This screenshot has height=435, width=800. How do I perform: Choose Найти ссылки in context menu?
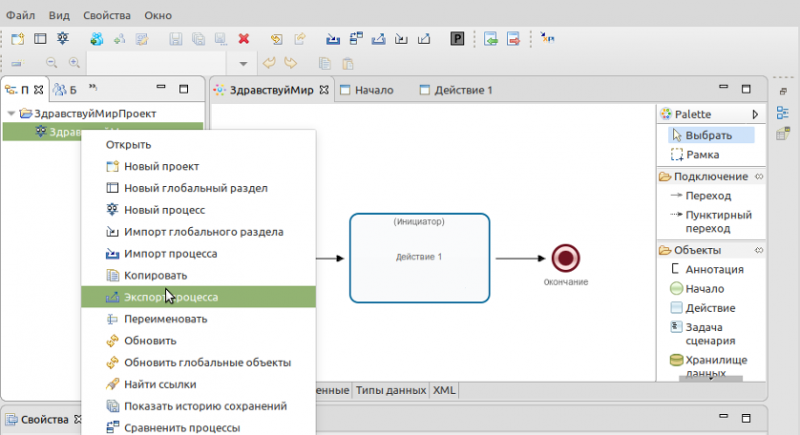[x=198, y=384]
